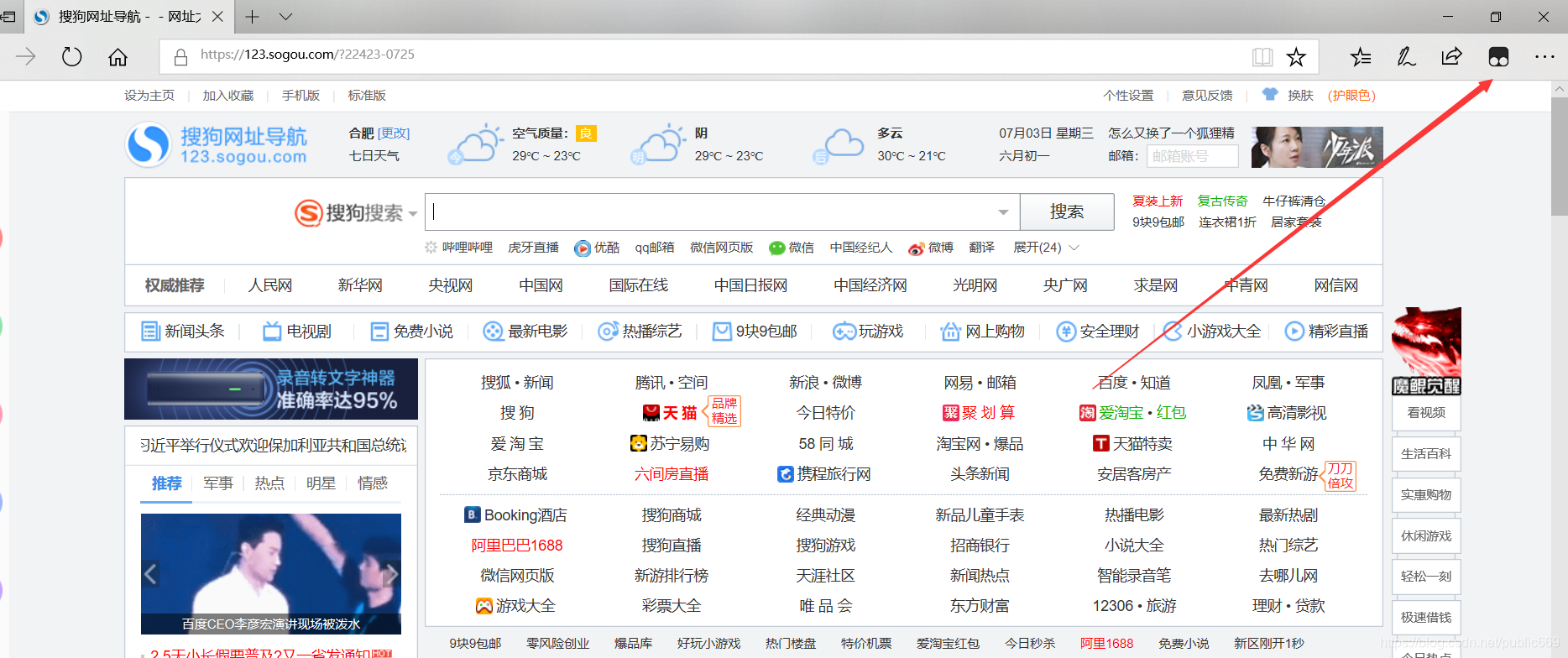This screenshot has width=1568, height=658.
Task: Open 玩游戏 category
Action: pyautogui.click(x=868, y=332)
